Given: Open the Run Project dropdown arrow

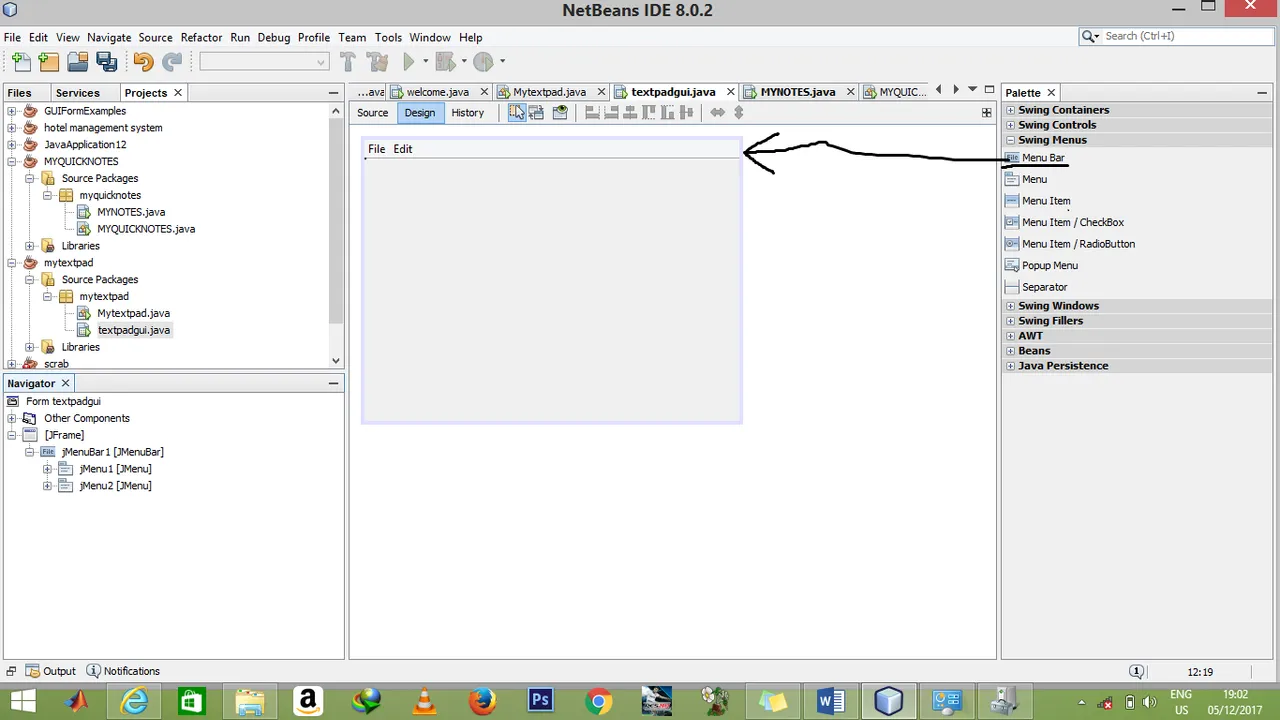Looking at the screenshot, I should 425,62.
